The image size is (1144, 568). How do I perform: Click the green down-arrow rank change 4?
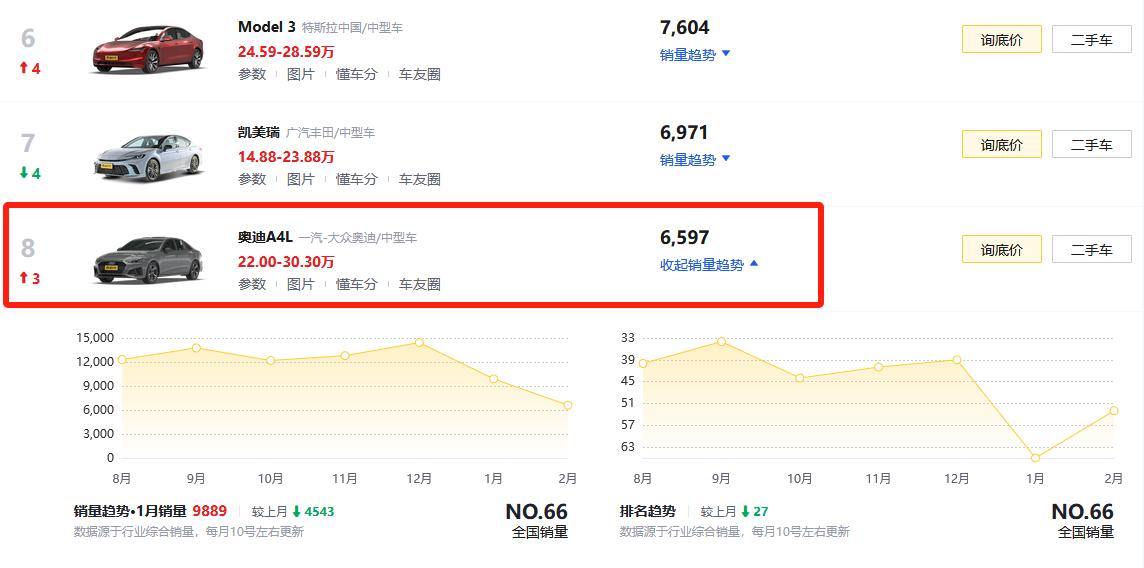pyautogui.click(x=30, y=174)
